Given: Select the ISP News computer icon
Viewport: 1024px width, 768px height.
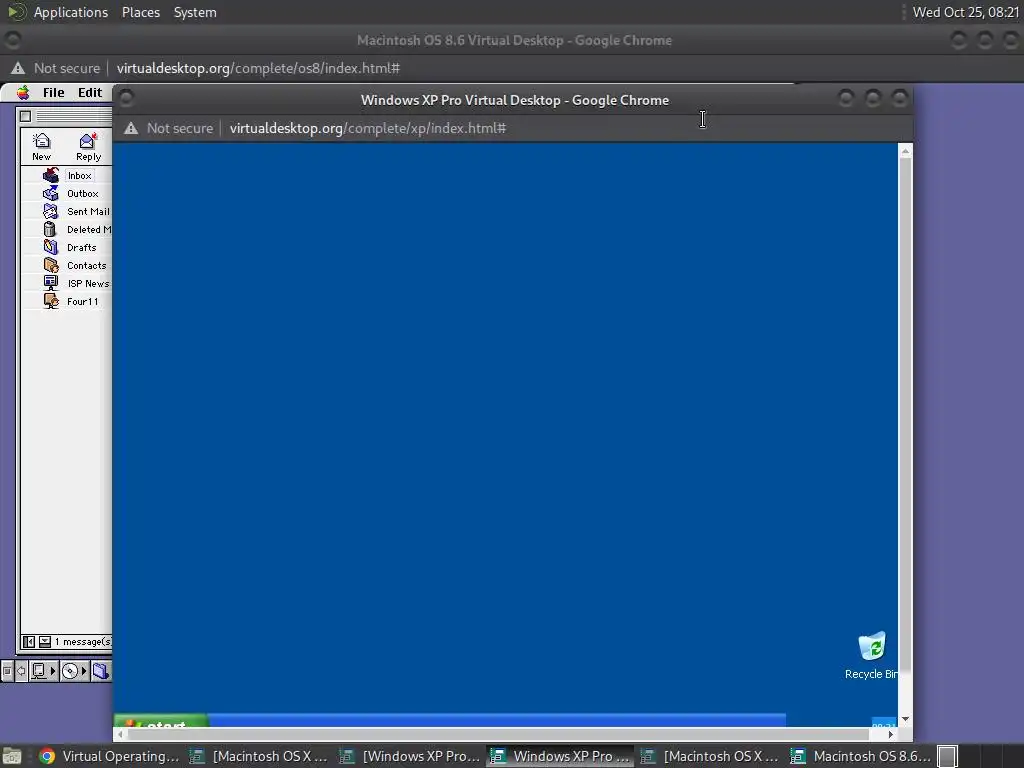Looking at the screenshot, I should click(50, 283).
